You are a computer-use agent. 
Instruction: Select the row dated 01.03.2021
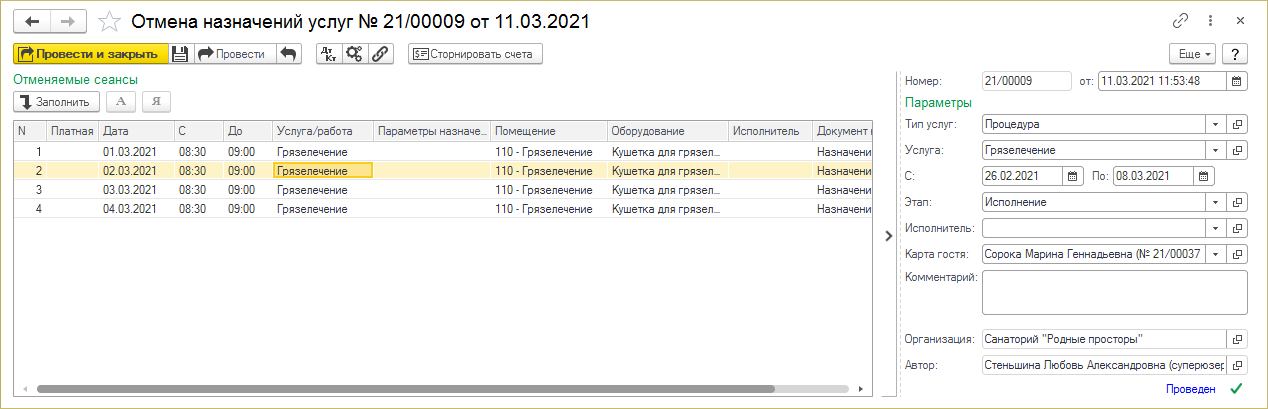pos(443,151)
